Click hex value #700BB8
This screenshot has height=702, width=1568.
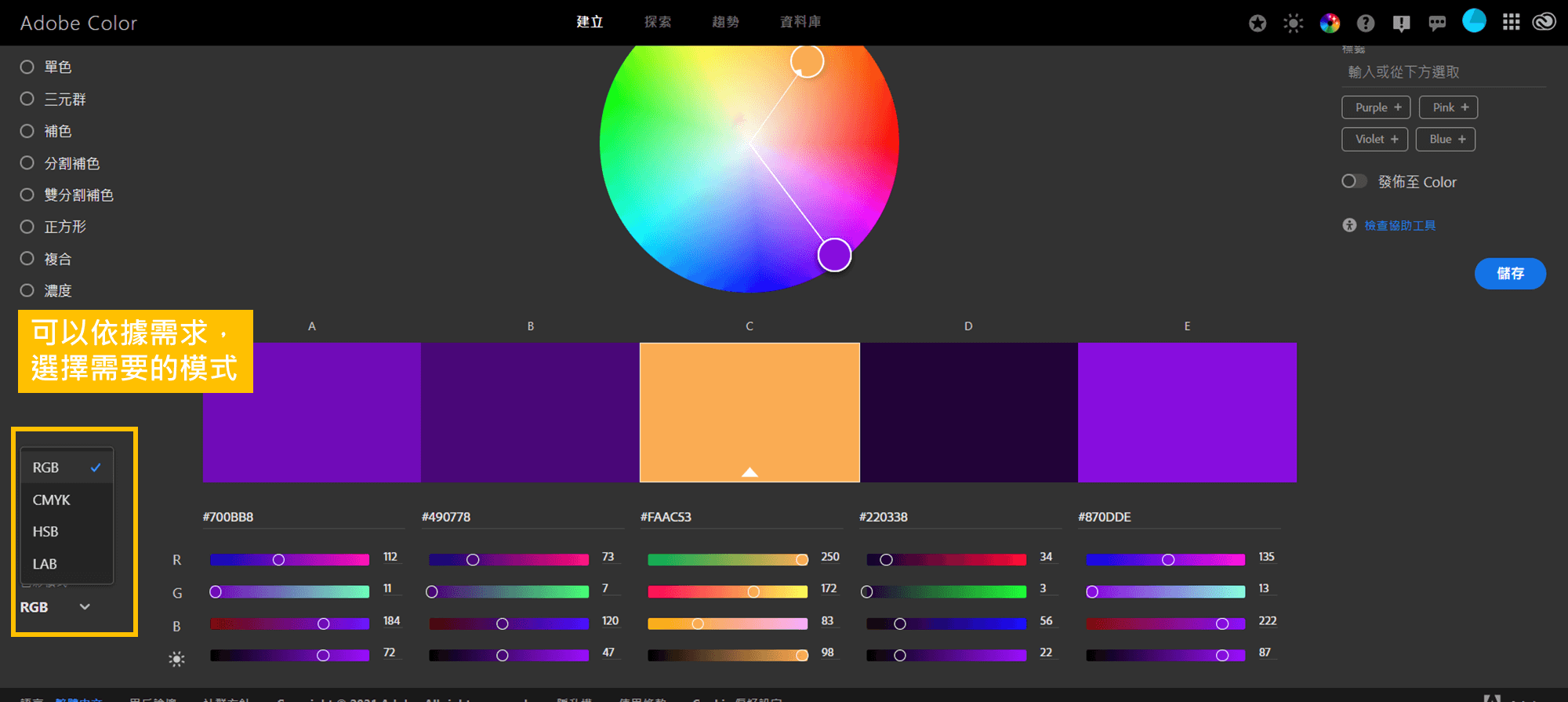point(228,518)
